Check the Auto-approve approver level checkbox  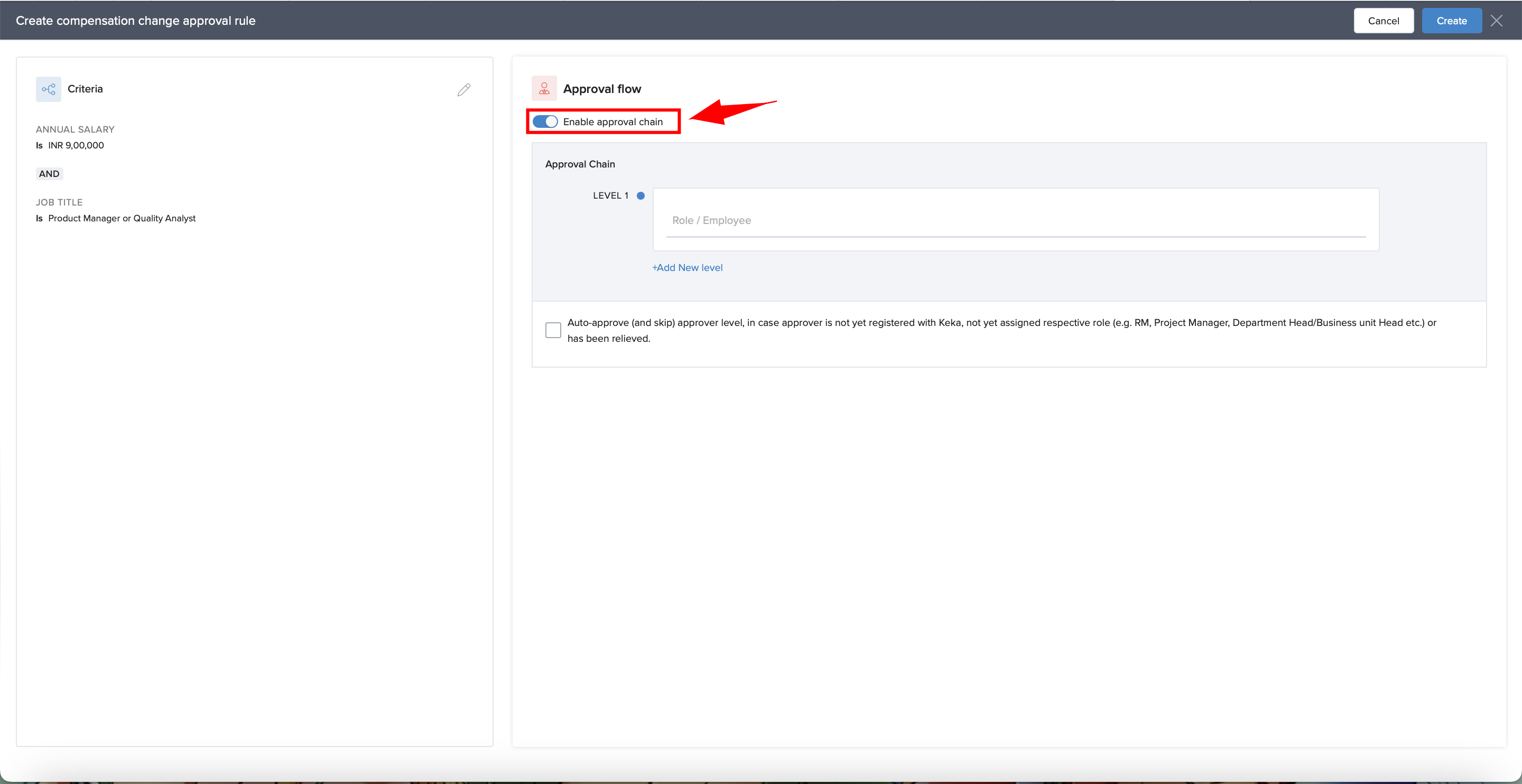[553, 330]
